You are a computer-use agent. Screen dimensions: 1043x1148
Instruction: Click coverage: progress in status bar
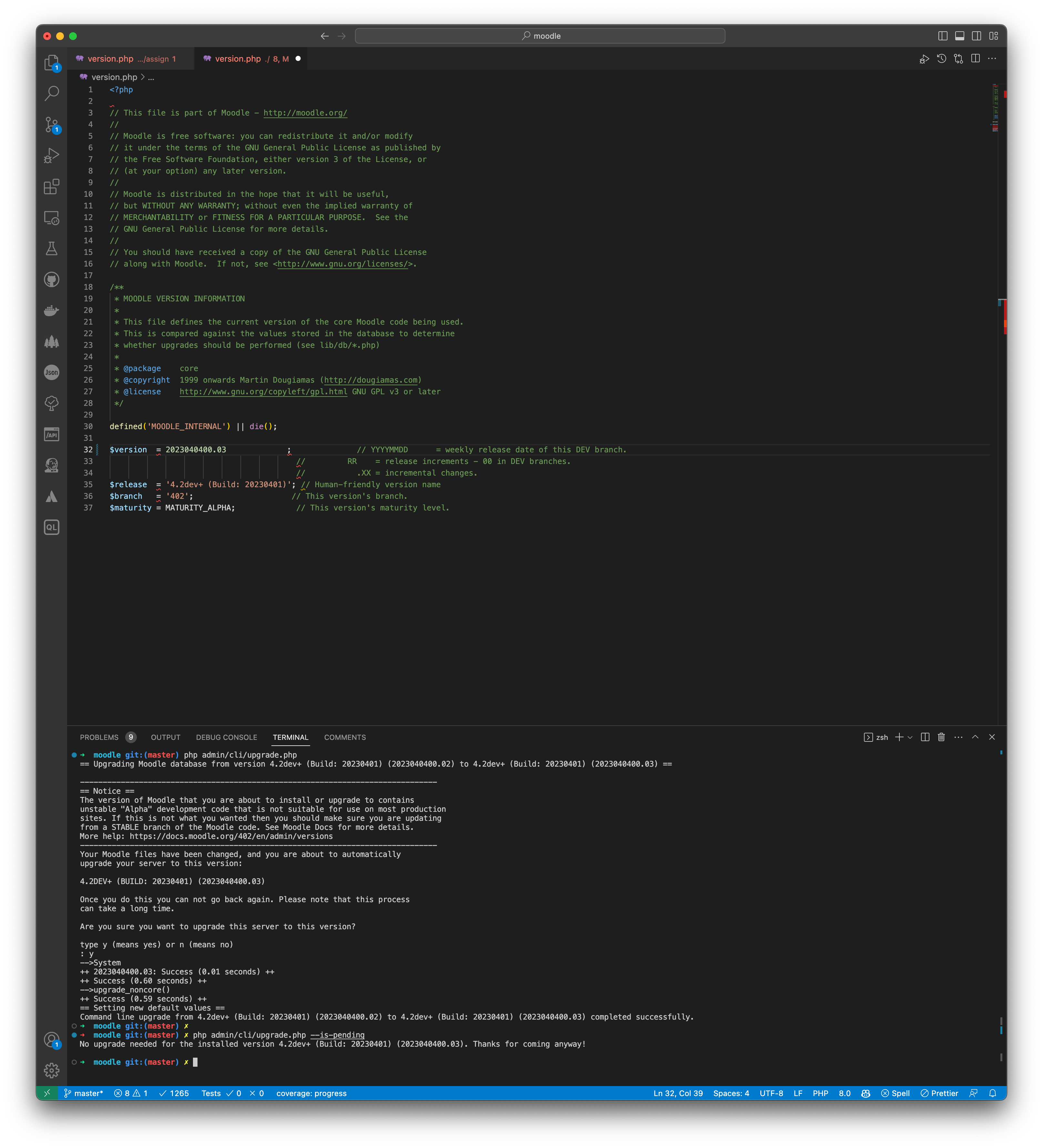point(312,1093)
